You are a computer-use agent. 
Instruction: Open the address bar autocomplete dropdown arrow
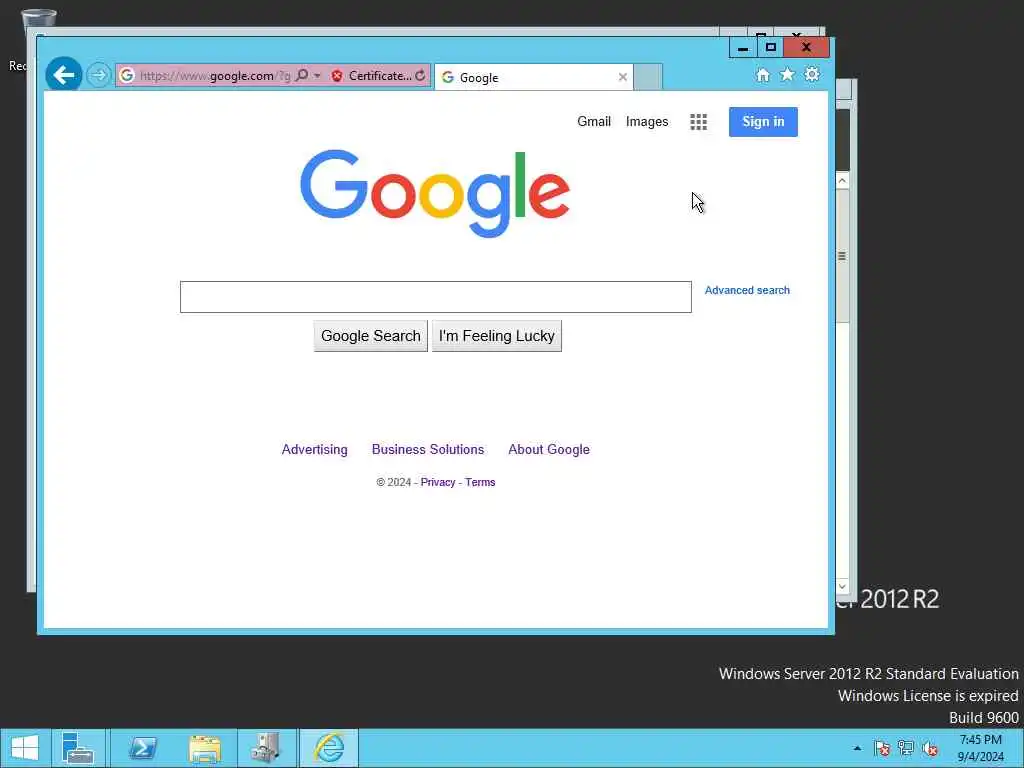(317, 76)
